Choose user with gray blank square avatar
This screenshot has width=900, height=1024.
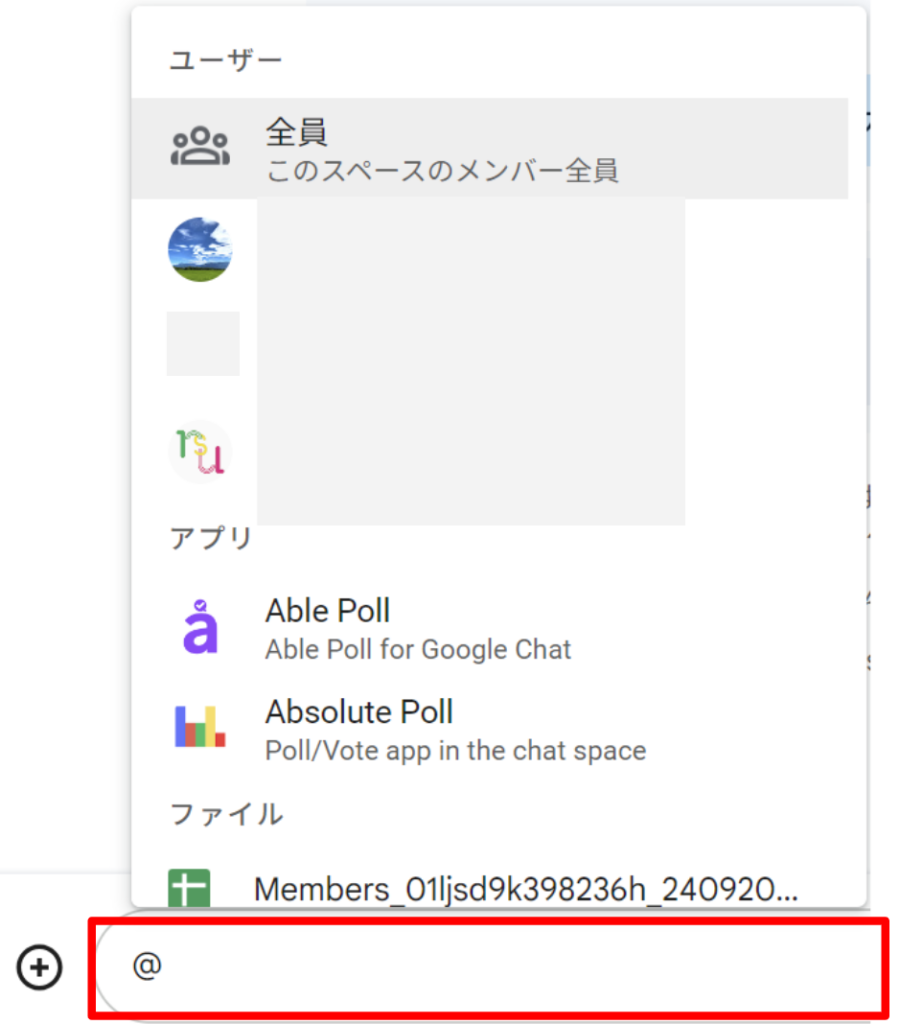pyautogui.click(x=203, y=344)
